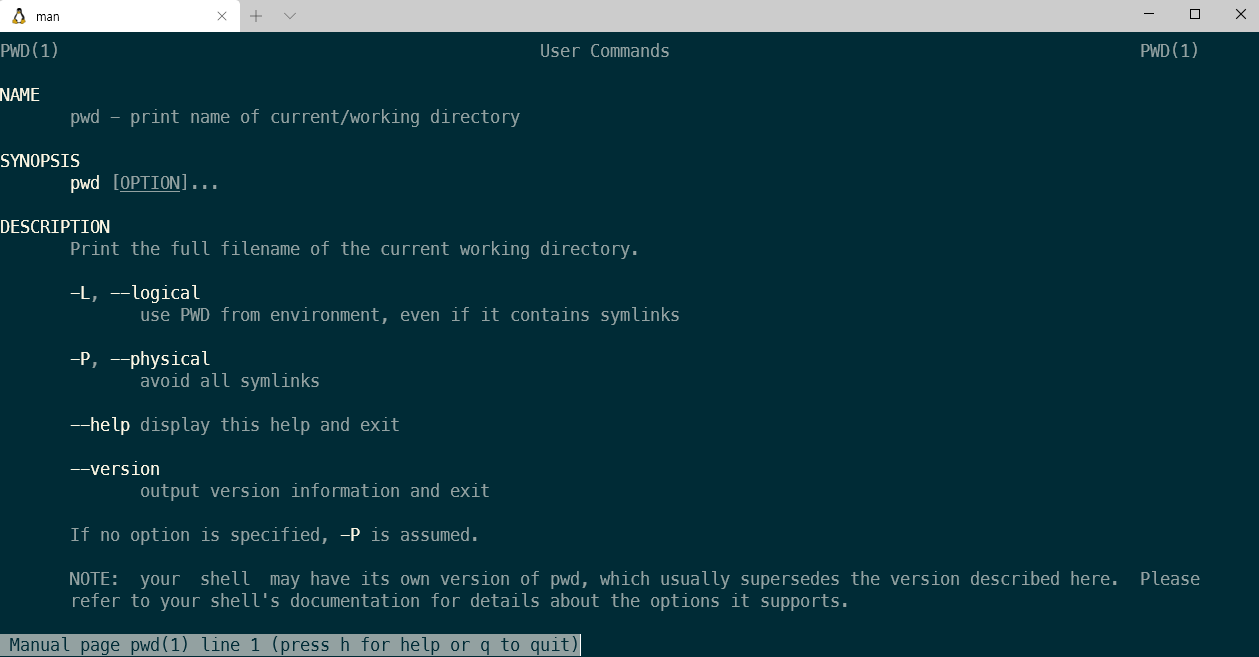Maximize the terminal window
This screenshot has width=1259, height=657.
click(x=1194, y=15)
